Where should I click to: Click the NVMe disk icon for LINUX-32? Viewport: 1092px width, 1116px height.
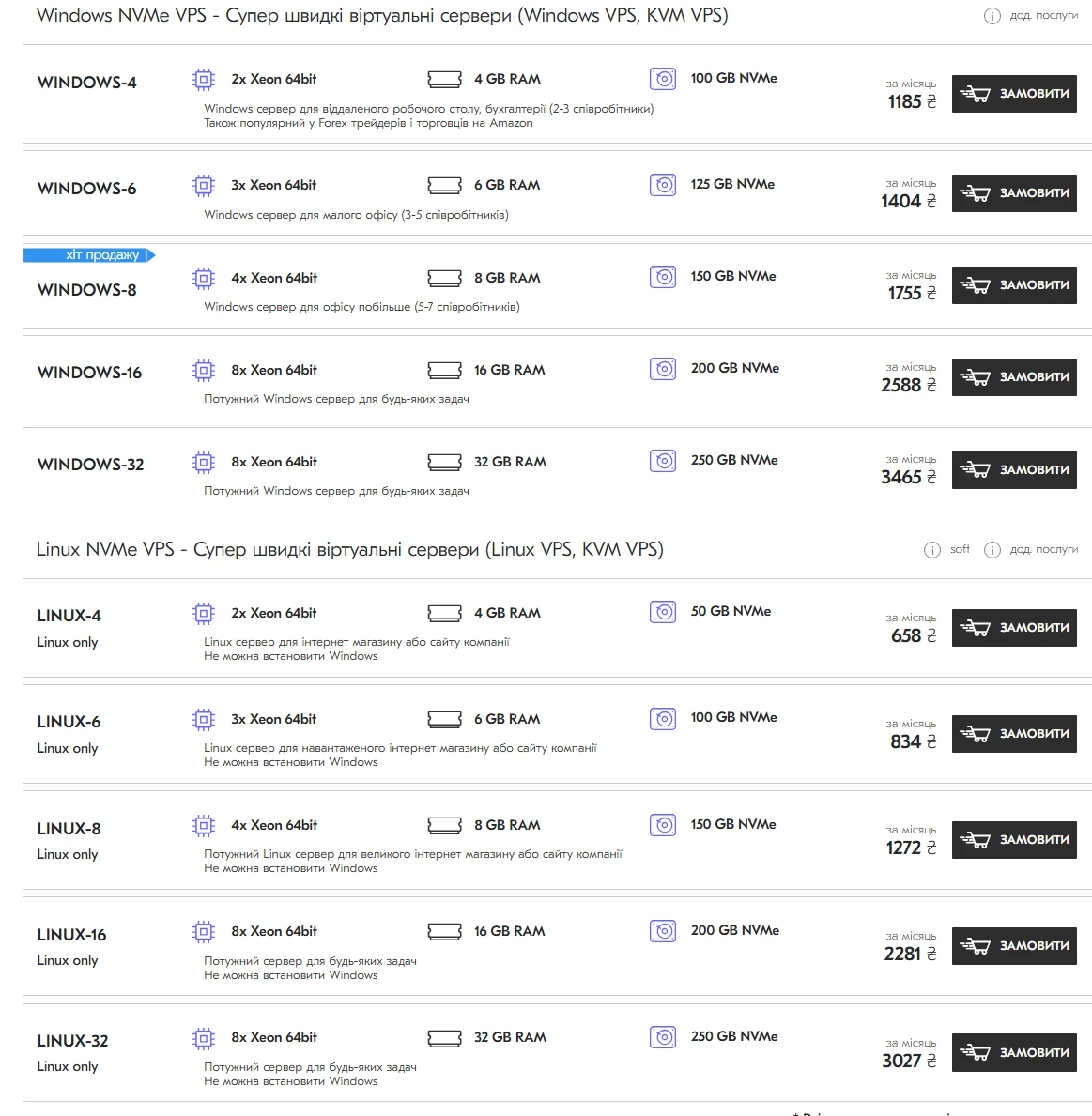pyautogui.click(x=663, y=1037)
